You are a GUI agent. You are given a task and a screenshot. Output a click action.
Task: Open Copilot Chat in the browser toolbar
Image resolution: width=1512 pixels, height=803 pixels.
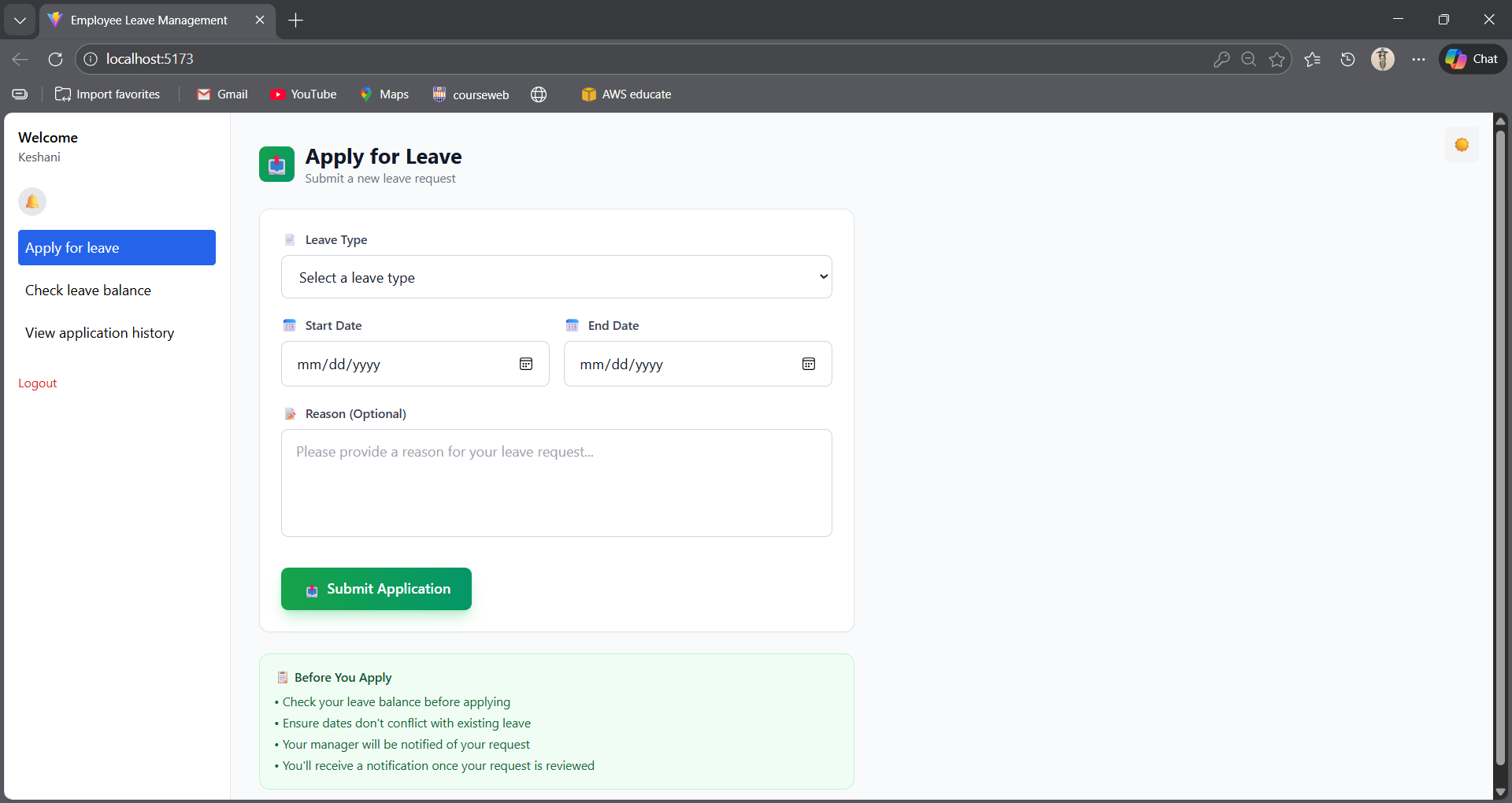point(1471,58)
